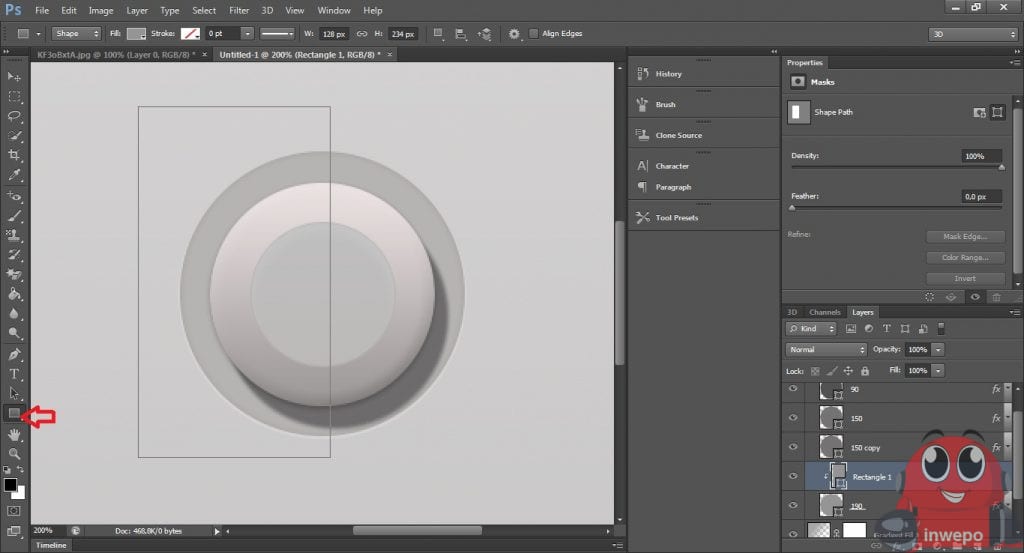Open the Shape tool mode dropdown
The image size is (1024, 553).
[76, 34]
